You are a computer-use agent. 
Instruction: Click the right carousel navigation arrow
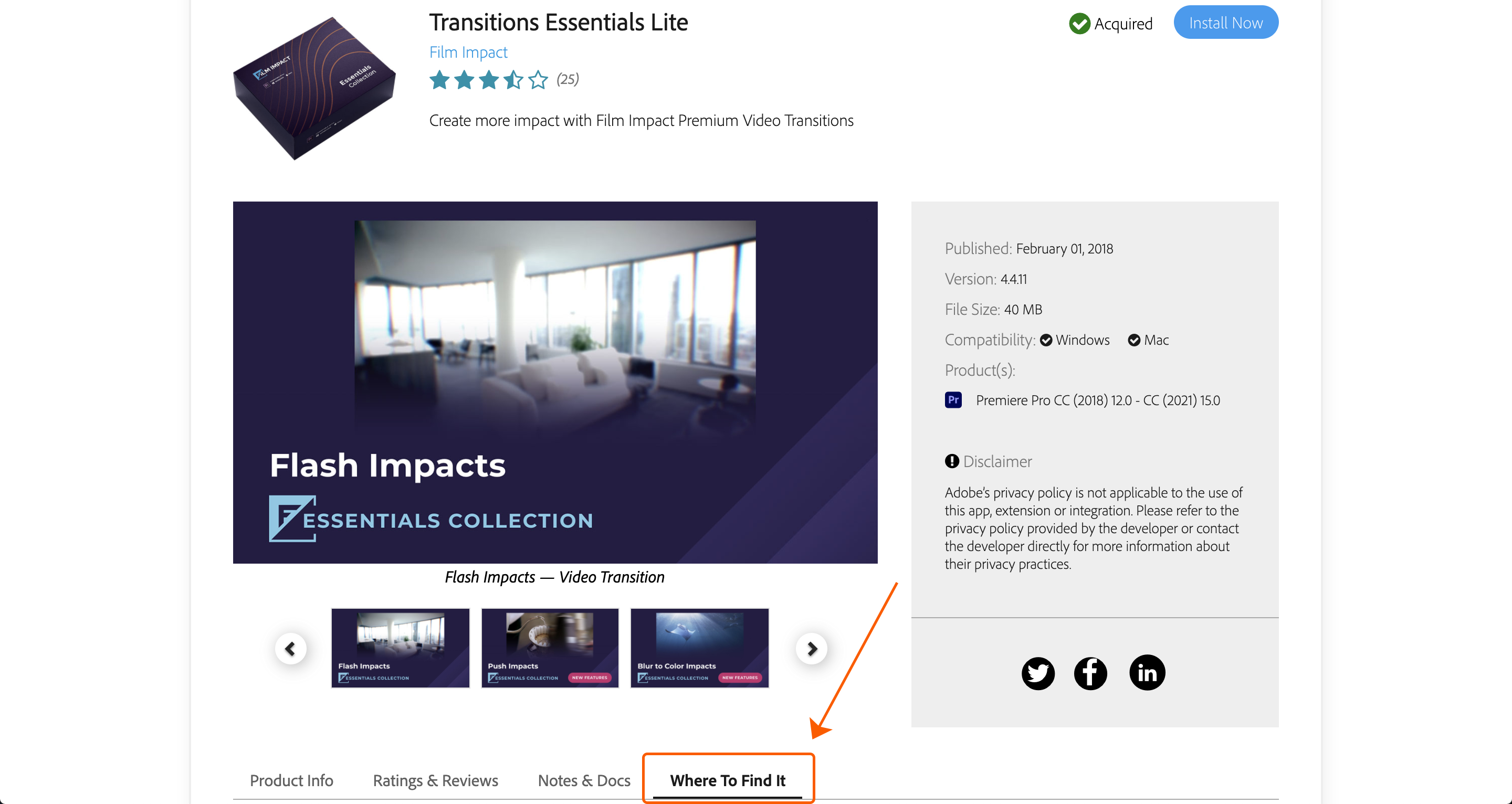point(813,648)
